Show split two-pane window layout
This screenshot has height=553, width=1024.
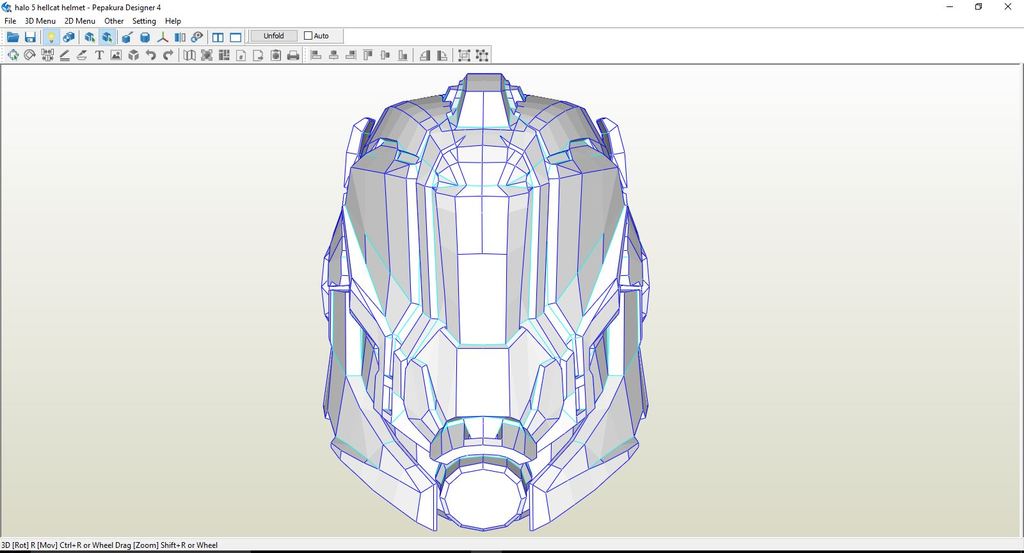coord(218,37)
